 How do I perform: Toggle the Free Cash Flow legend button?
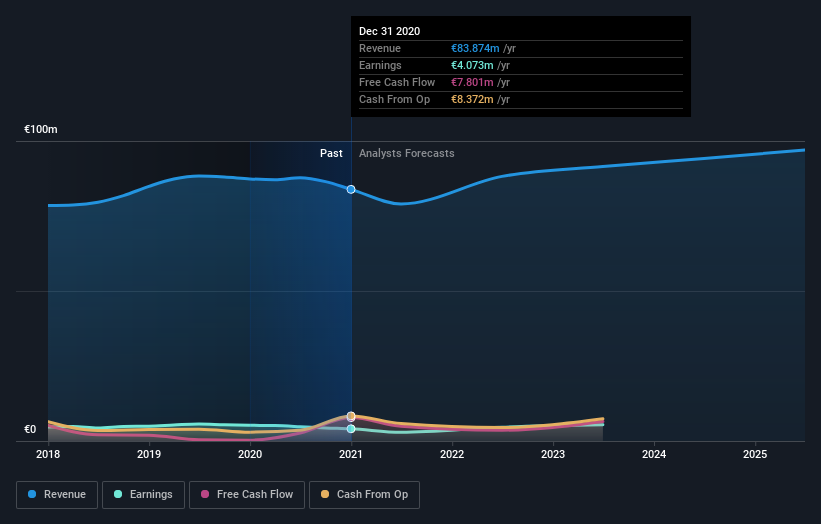[x=247, y=495]
